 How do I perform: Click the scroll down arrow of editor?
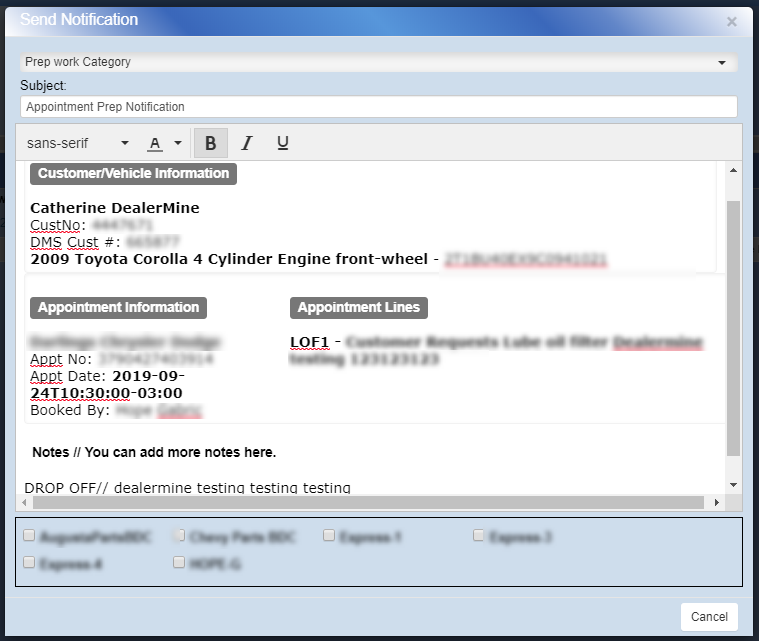click(733, 485)
